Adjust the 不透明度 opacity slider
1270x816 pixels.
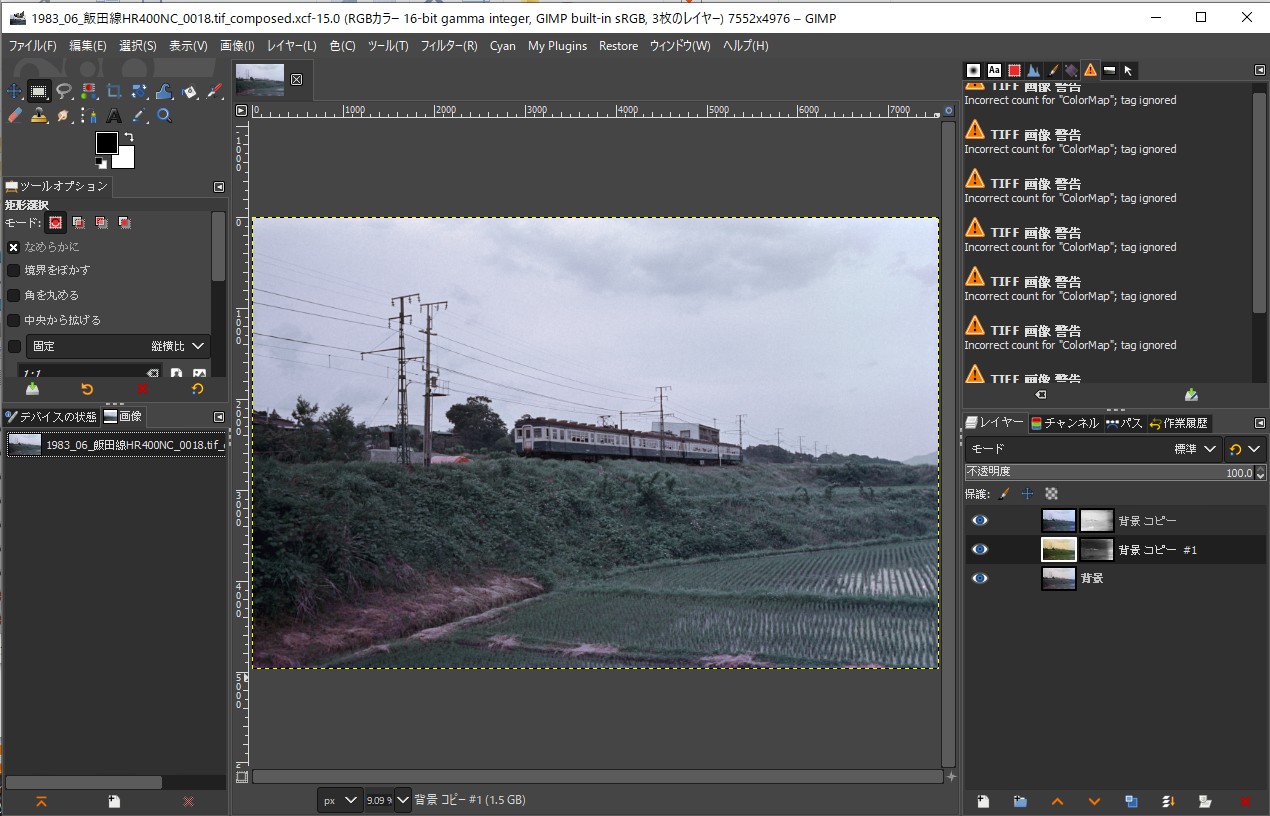coord(1109,472)
